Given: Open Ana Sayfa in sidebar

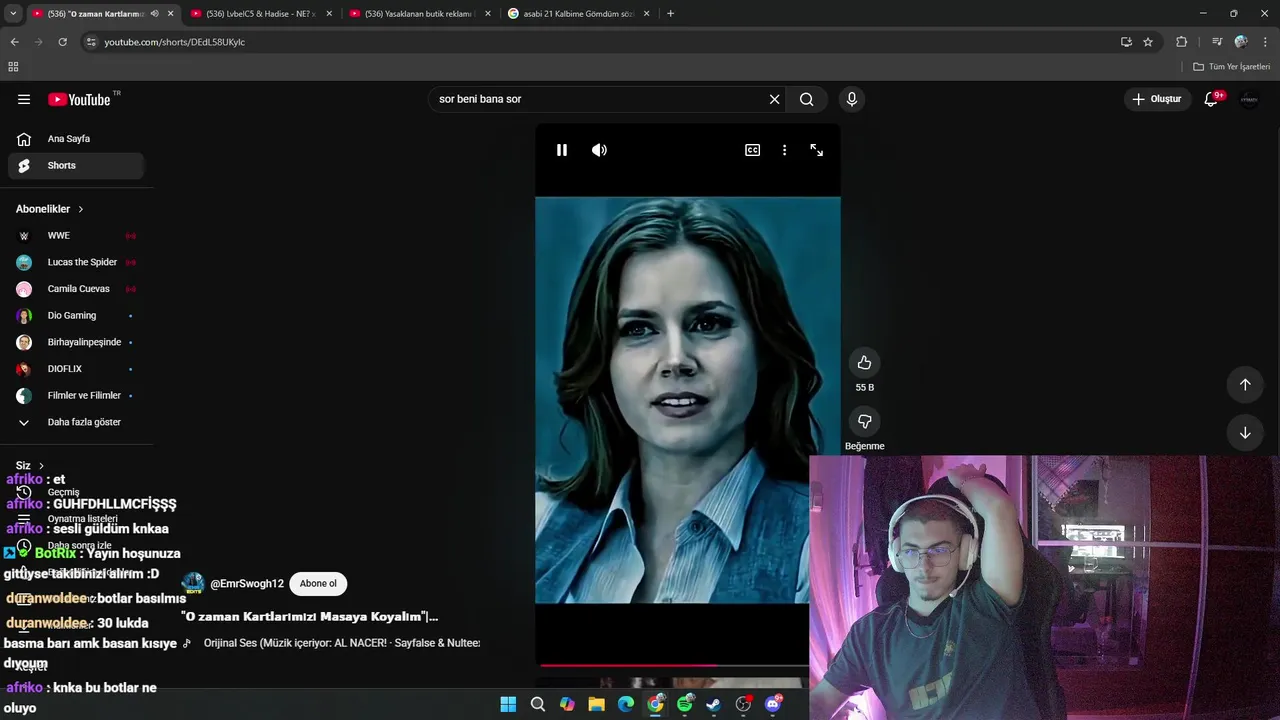Looking at the screenshot, I should click(x=75, y=139).
